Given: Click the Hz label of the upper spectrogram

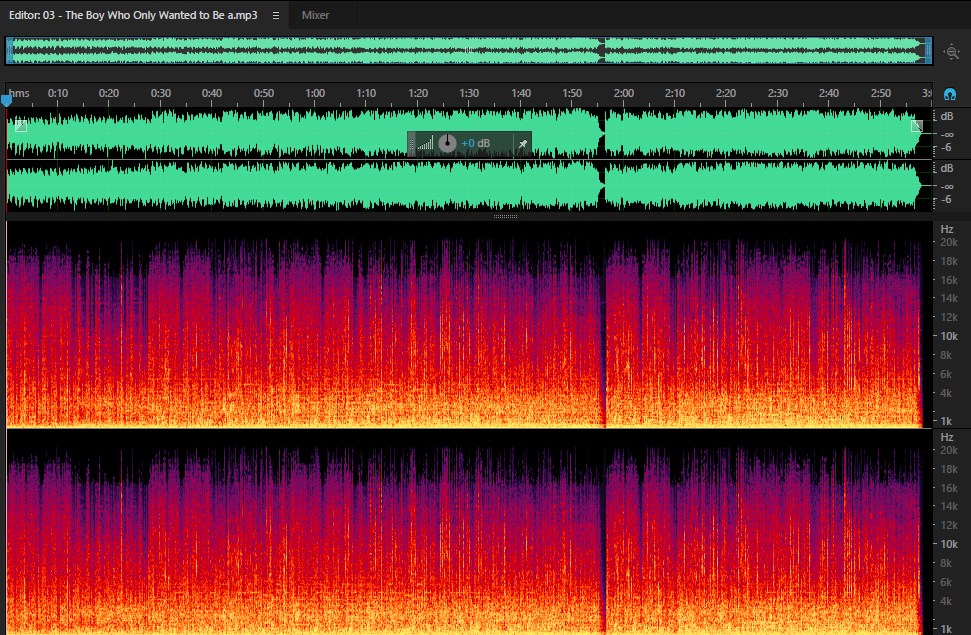Looking at the screenshot, I should click(x=947, y=229).
